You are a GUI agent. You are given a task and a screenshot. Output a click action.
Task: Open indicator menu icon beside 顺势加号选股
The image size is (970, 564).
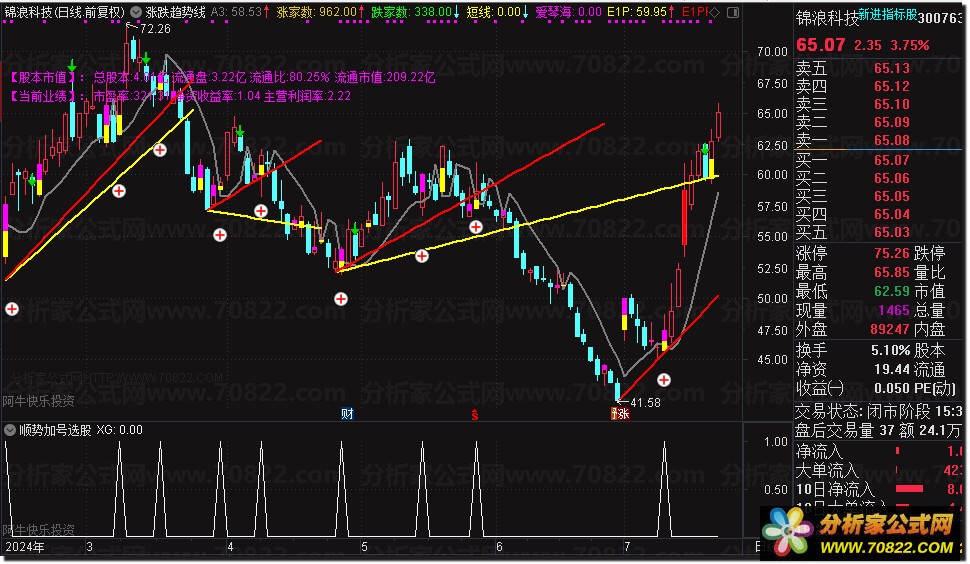tap(10, 430)
